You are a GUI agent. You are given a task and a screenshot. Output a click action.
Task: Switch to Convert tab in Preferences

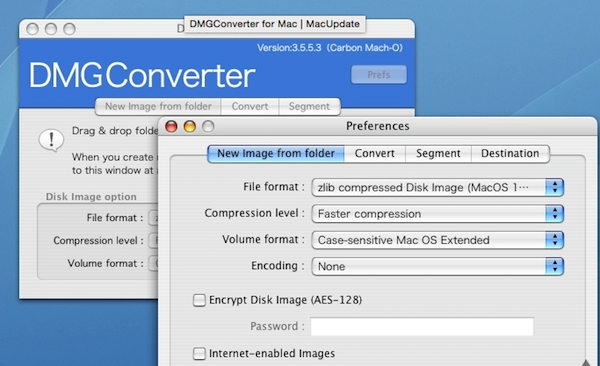pyautogui.click(x=375, y=154)
